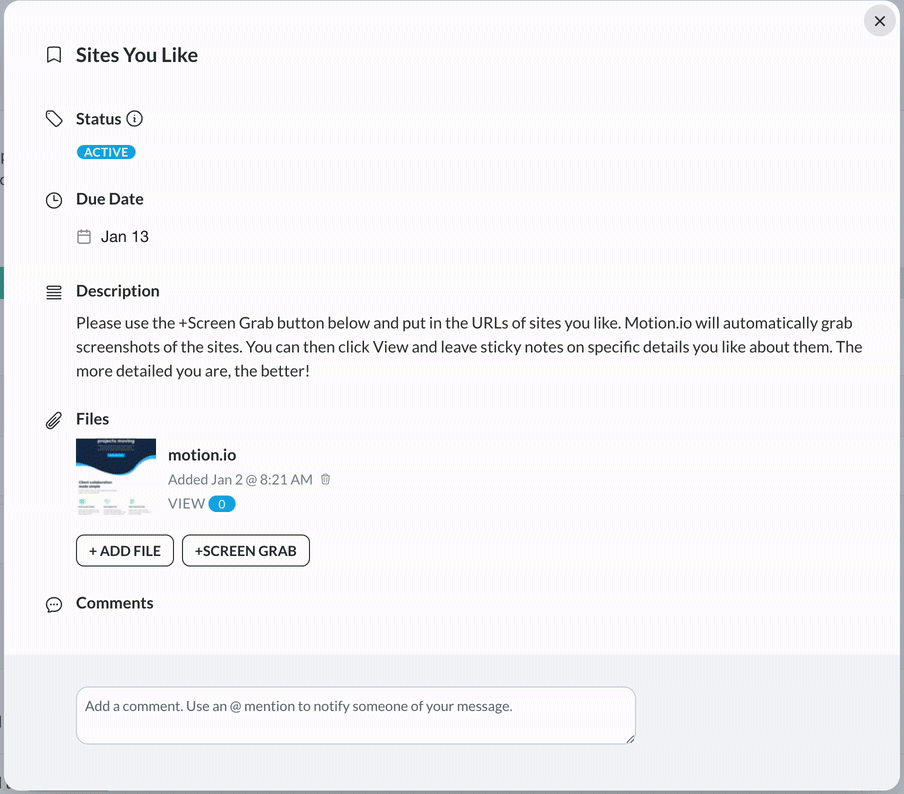
Task: Focus the Add a comment input field
Action: coord(356,716)
